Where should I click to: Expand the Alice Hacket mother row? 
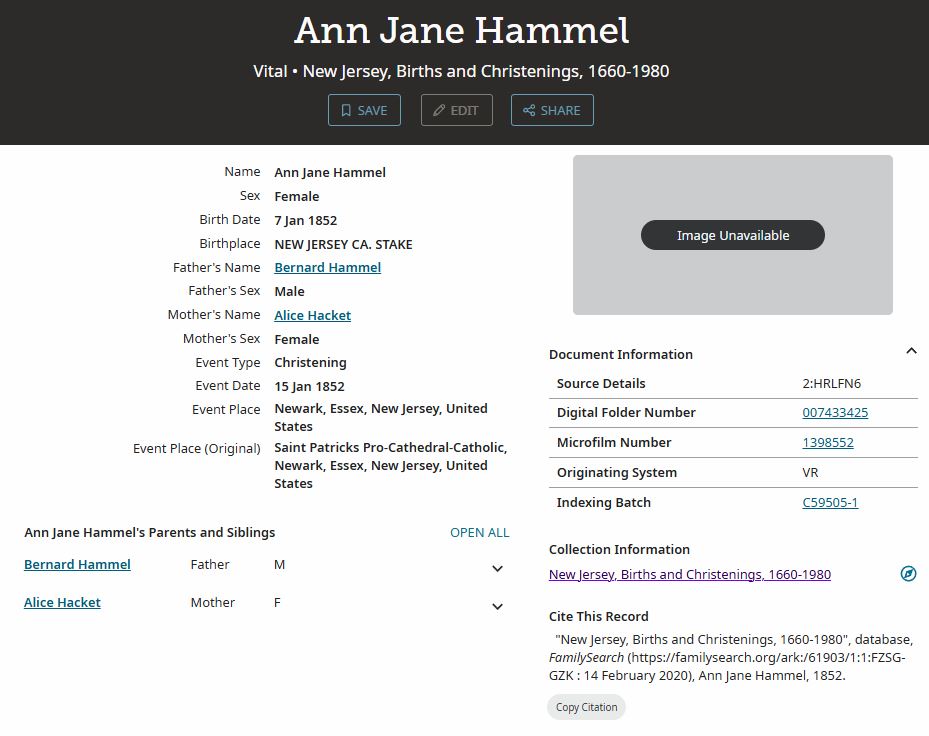(497, 607)
